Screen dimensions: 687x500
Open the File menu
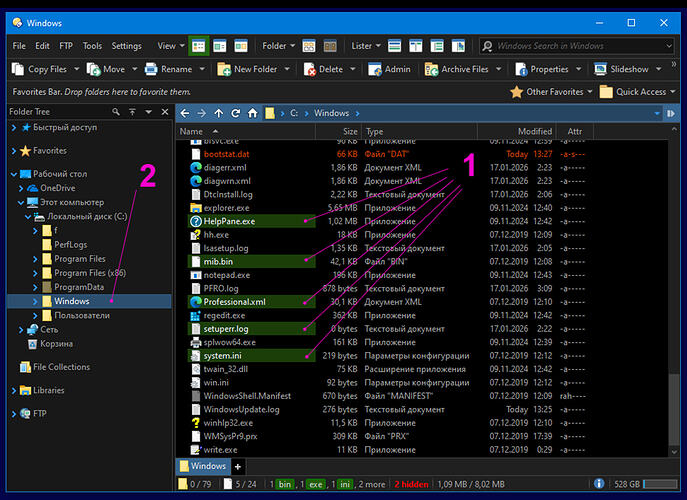click(x=19, y=46)
